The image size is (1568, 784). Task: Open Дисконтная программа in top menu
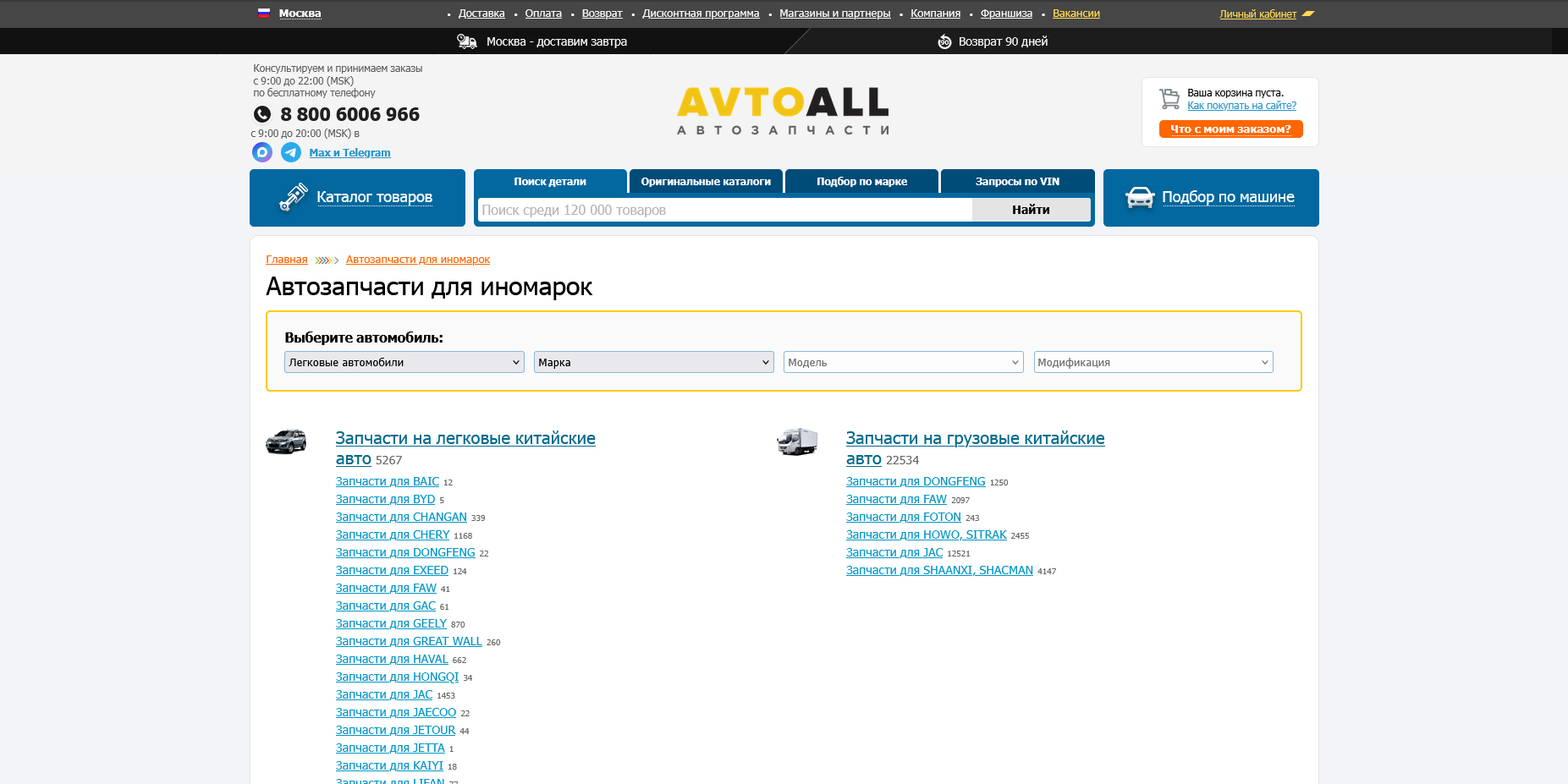point(701,14)
